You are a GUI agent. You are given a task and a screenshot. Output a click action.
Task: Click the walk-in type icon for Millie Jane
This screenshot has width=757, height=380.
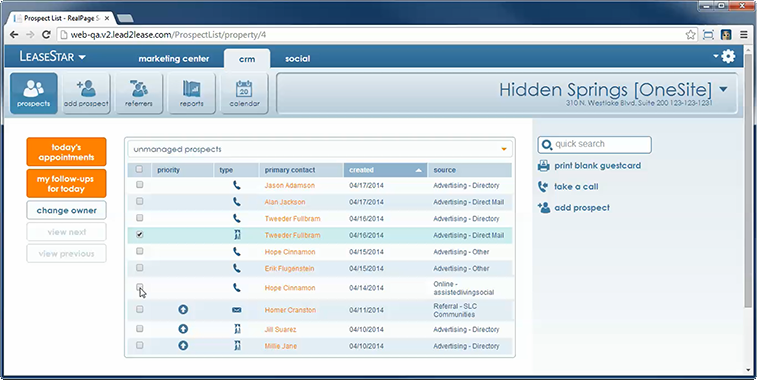[x=237, y=346]
